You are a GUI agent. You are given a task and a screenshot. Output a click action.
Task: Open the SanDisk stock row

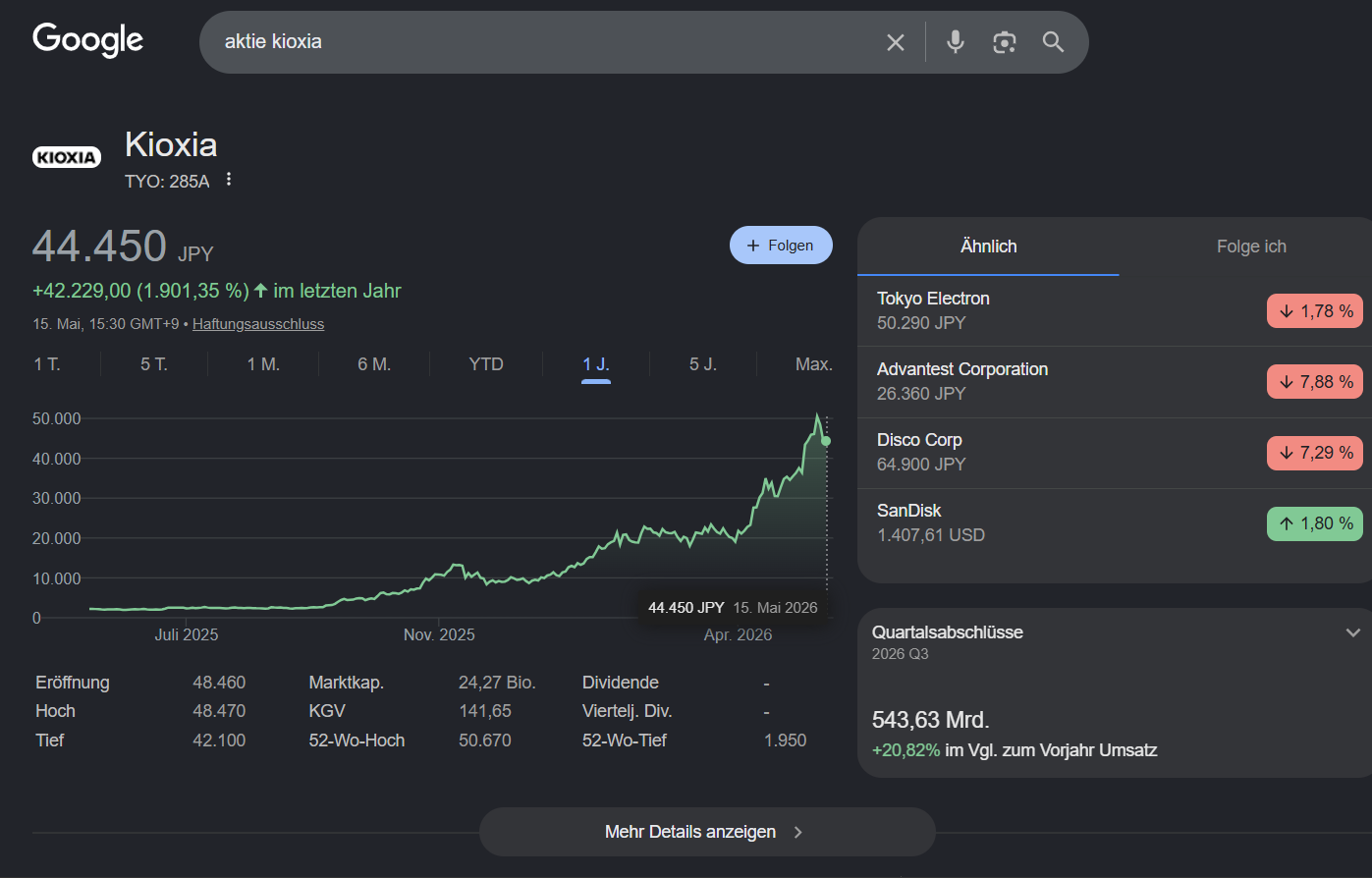[1115, 523]
